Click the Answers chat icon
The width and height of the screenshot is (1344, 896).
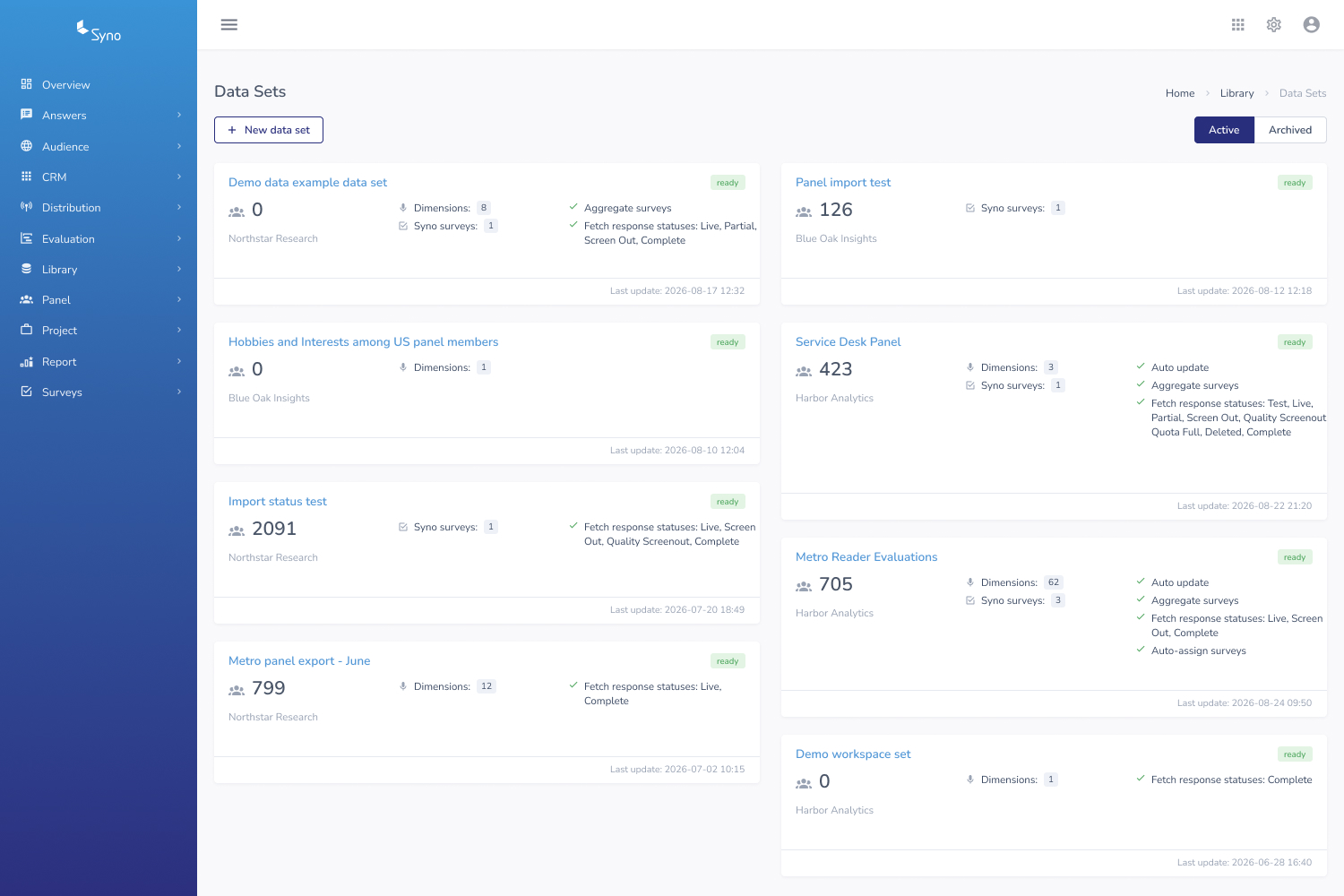tap(27, 115)
